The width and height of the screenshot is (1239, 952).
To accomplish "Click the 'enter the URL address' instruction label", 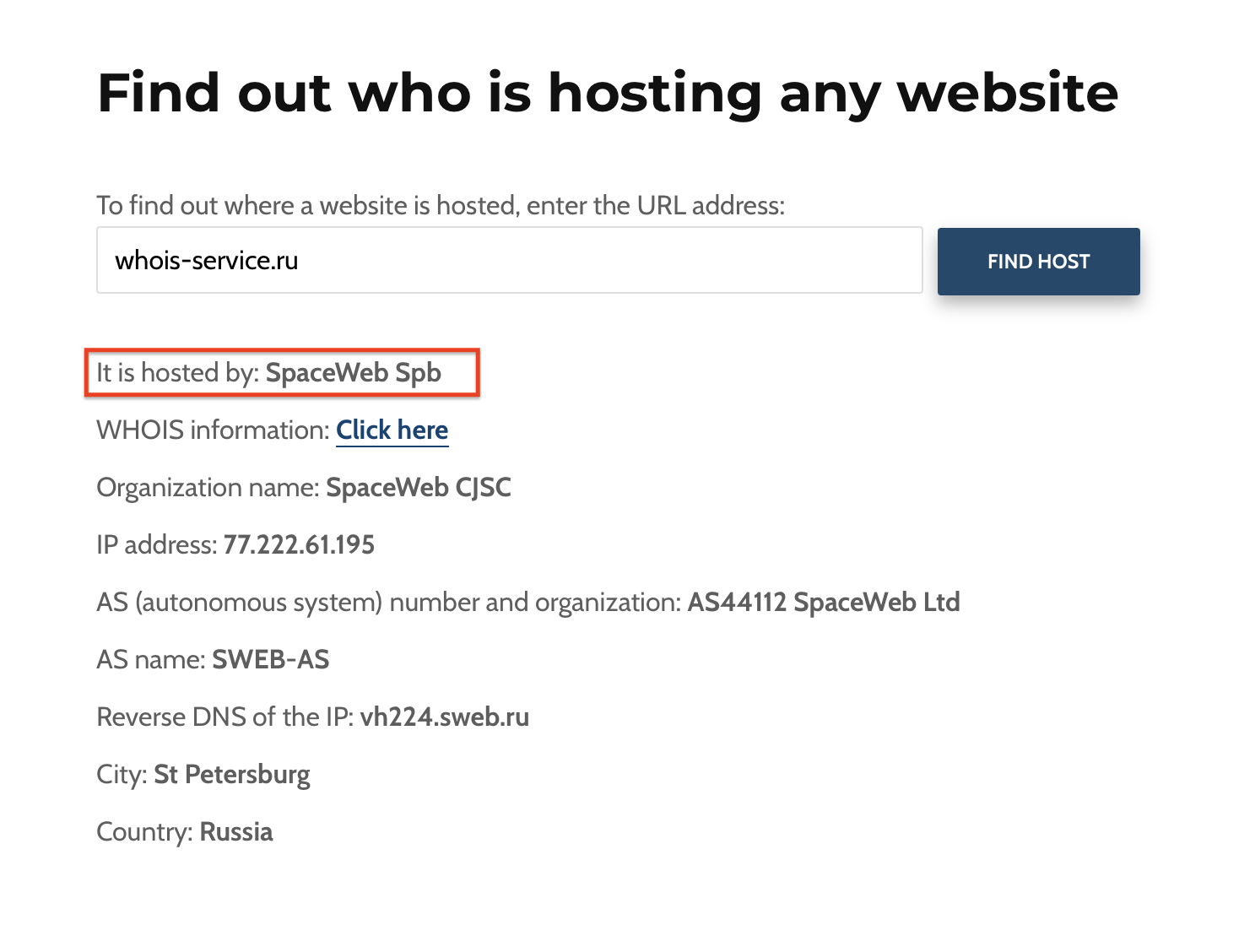I will coord(441,205).
